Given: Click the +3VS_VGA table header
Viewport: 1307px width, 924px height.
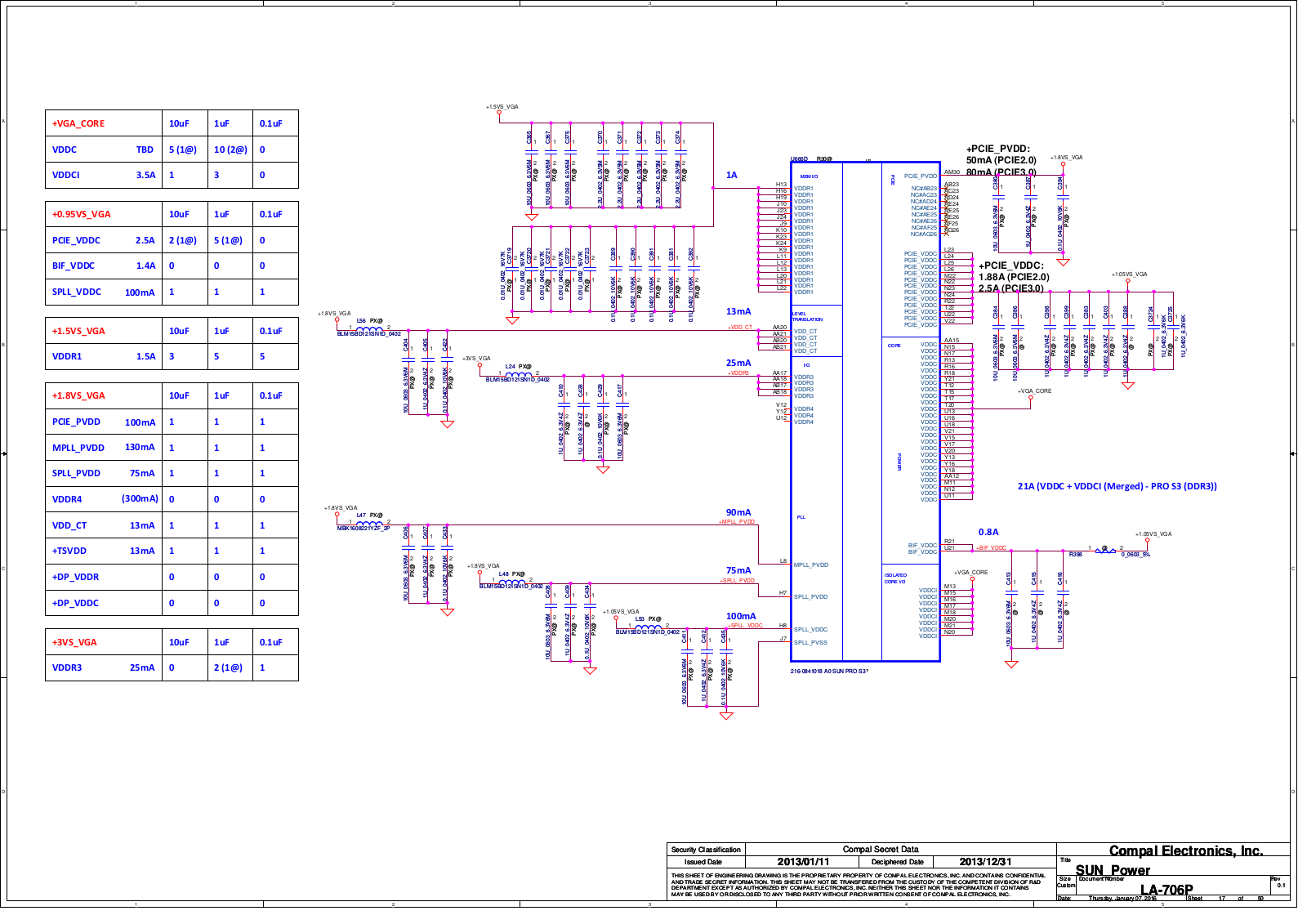Looking at the screenshot, I should [74, 642].
